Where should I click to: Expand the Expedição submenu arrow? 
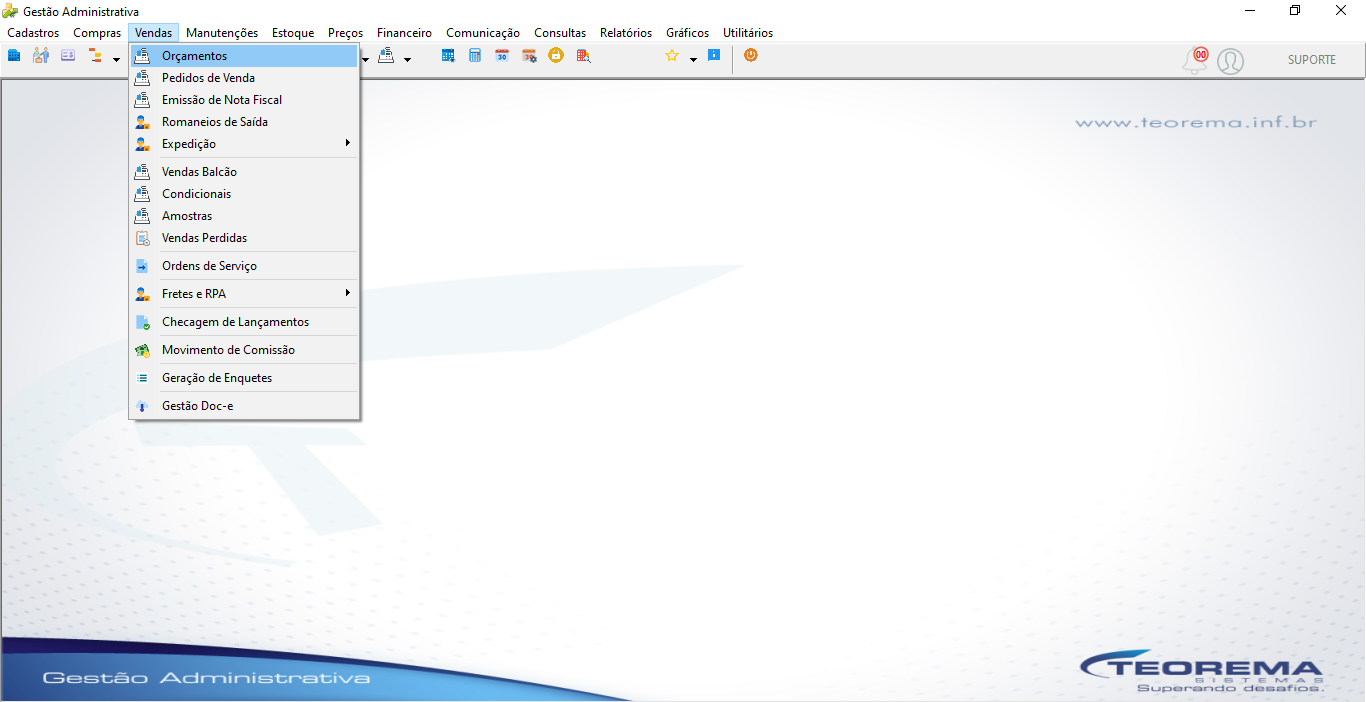[x=347, y=144]
